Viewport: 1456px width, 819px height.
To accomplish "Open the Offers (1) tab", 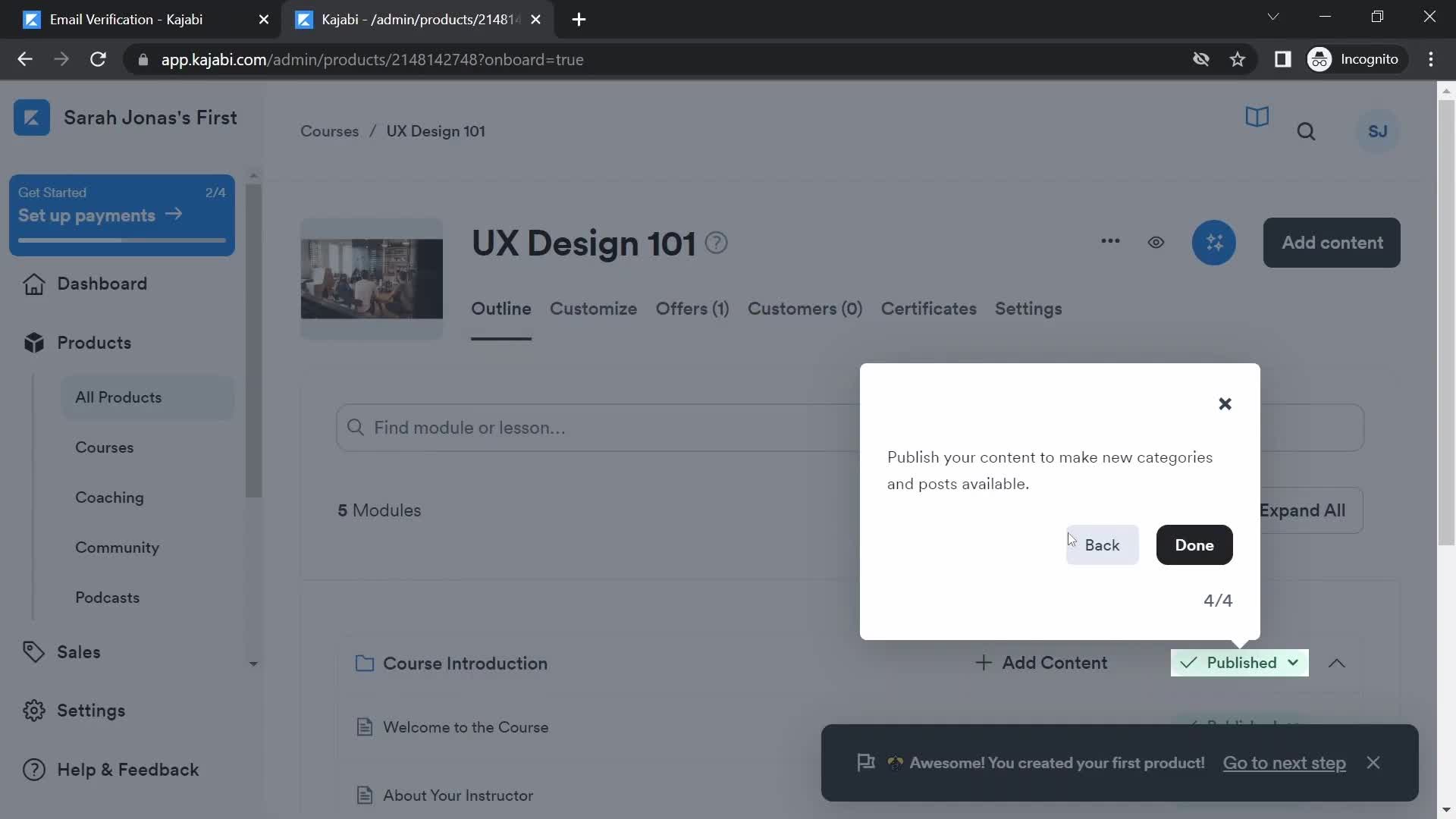I will (x=692, y=309).
